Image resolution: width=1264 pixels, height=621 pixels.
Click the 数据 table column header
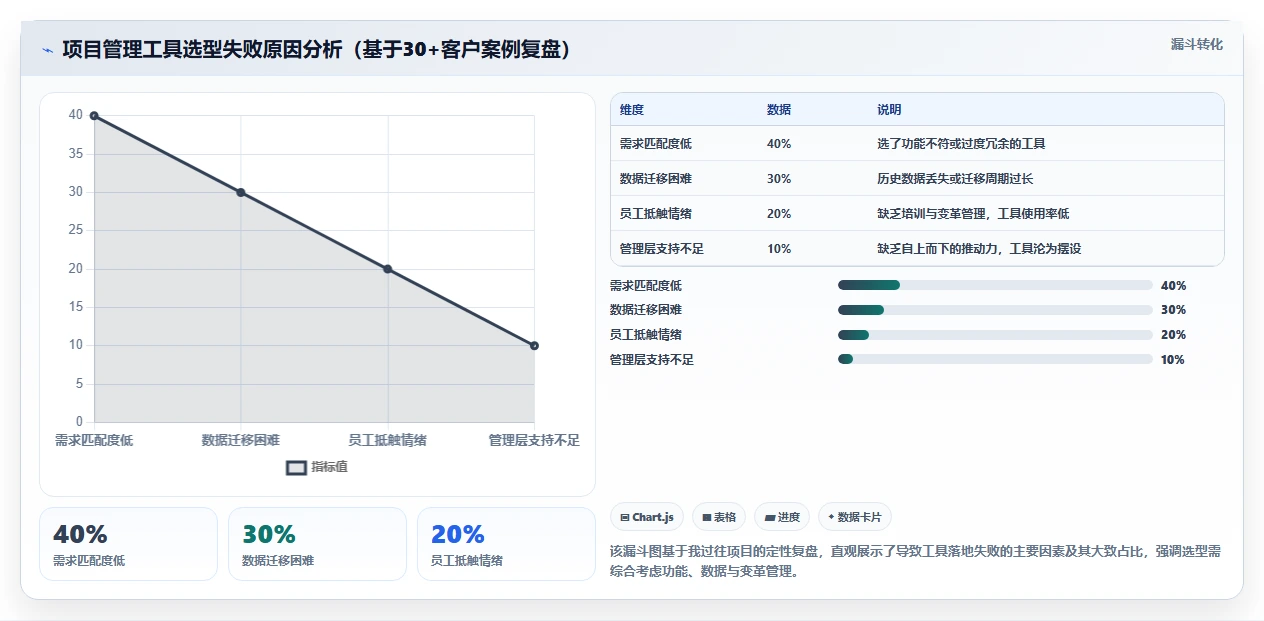[778, 109]
